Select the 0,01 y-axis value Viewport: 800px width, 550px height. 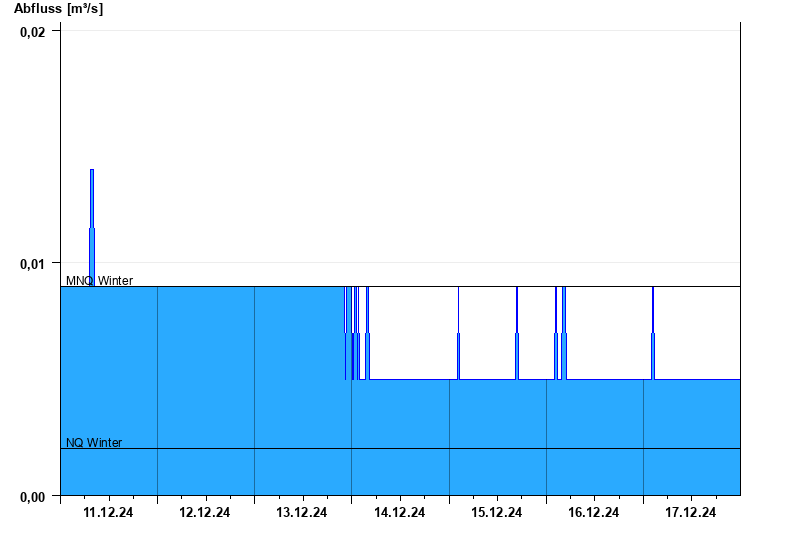[33, 264]
